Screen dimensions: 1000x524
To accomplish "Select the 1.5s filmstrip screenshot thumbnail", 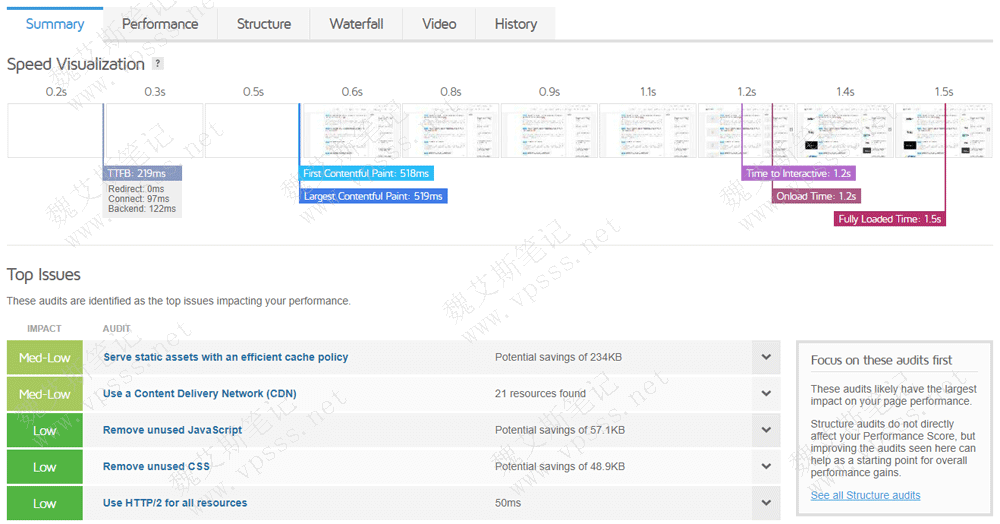I will coord(943,130).
